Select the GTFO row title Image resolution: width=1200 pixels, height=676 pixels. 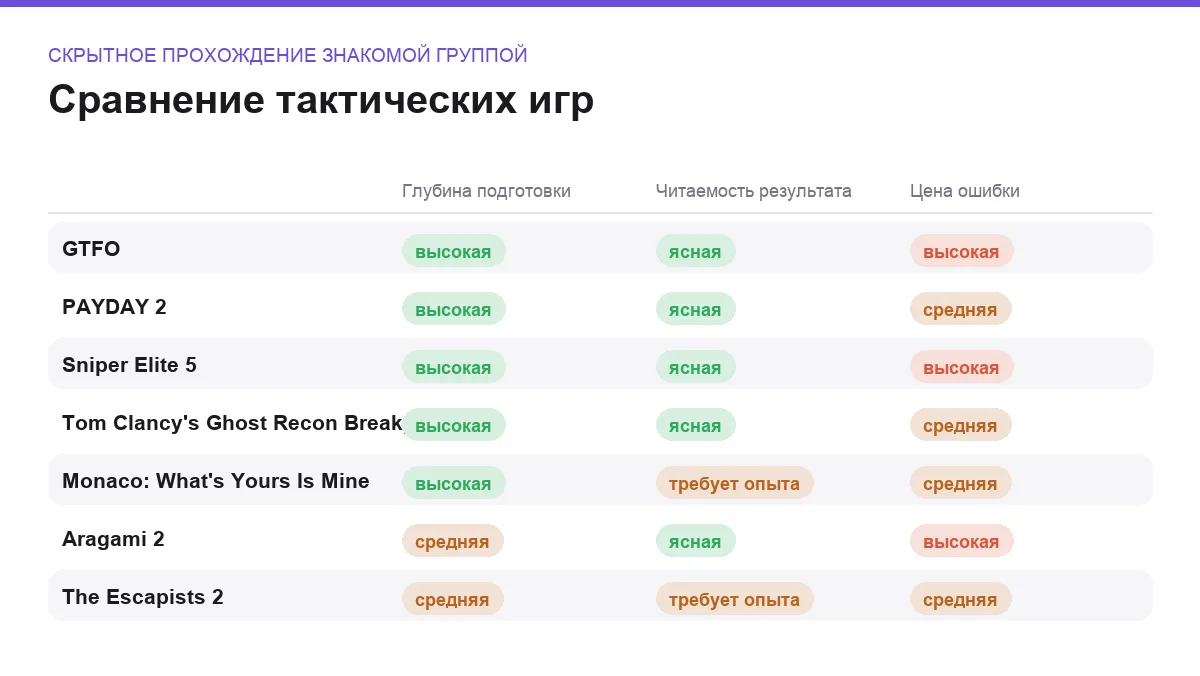point(91,249)
